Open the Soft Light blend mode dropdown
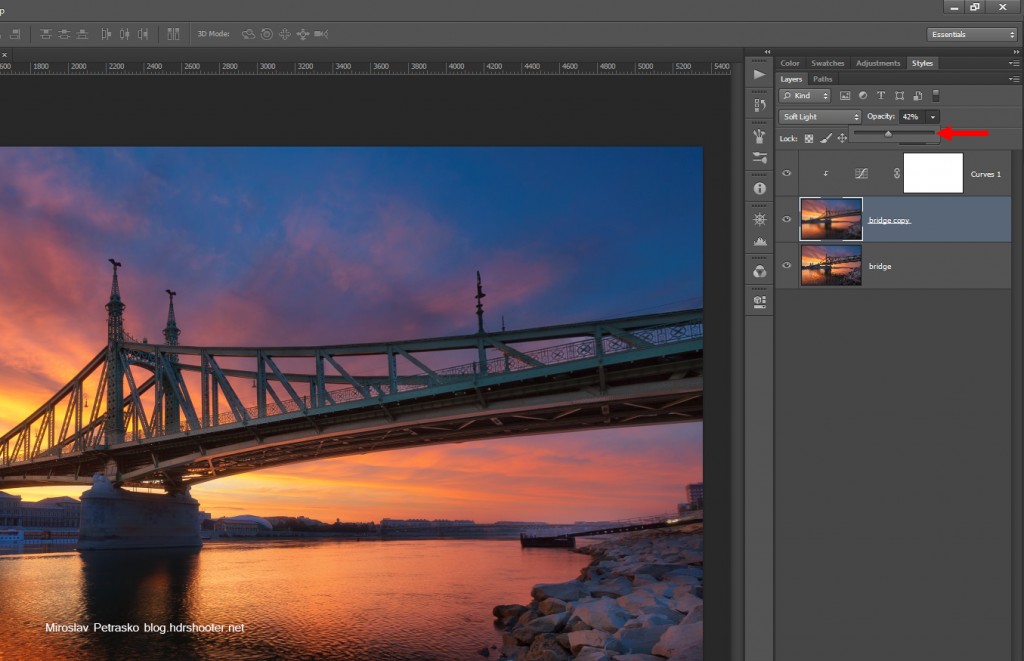 pyautogui.click(x=820, y=117)
